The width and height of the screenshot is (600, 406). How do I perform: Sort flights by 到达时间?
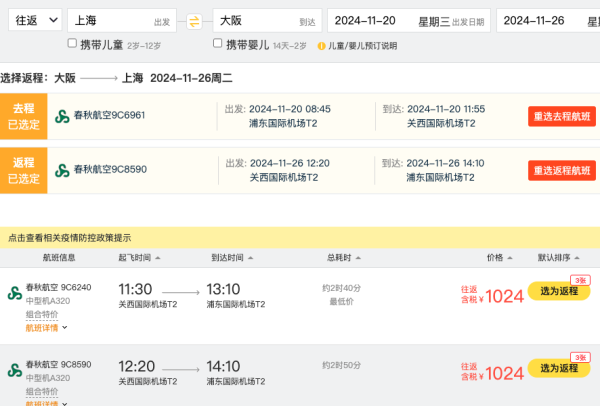(232, 258)
